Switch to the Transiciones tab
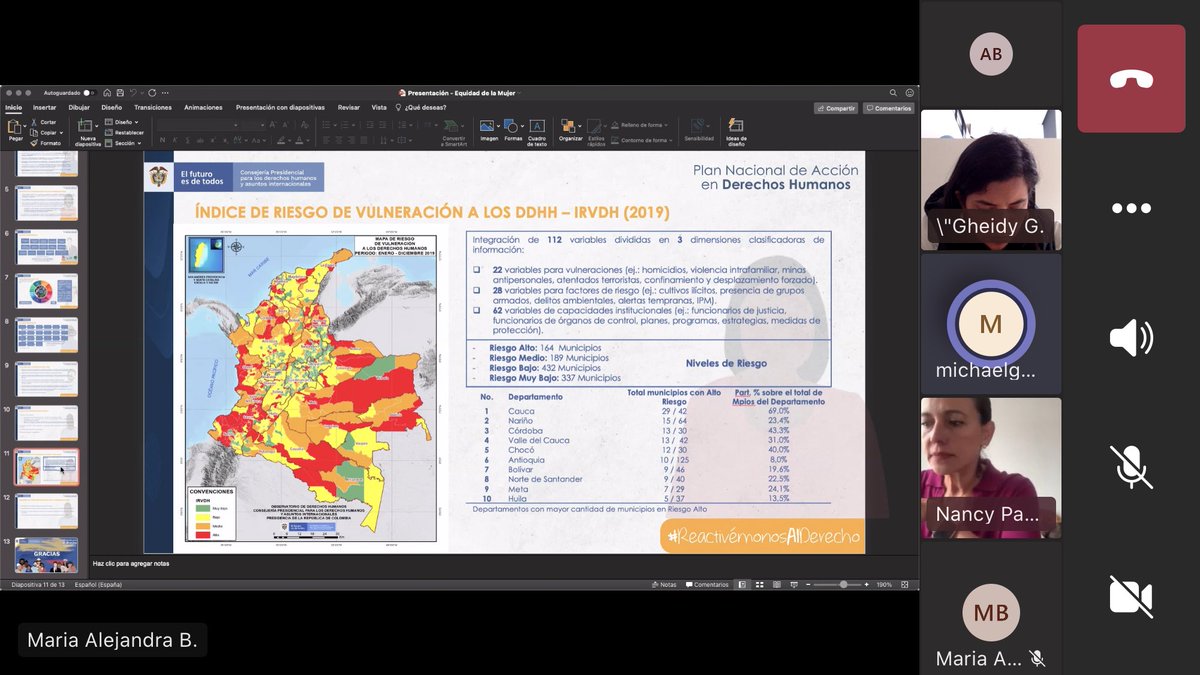This screenshot has height=675, width=1200. [x=153, y=107]
